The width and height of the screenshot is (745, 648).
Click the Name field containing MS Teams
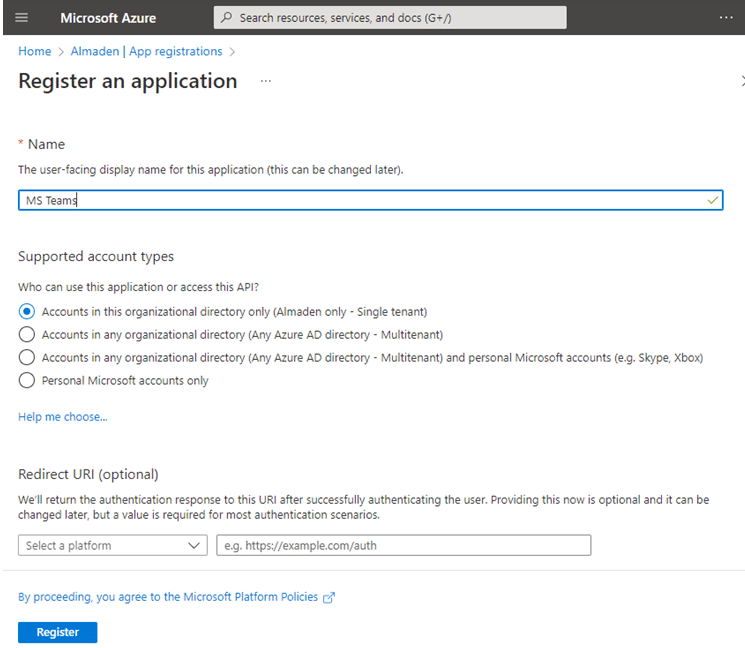point(360,200)
